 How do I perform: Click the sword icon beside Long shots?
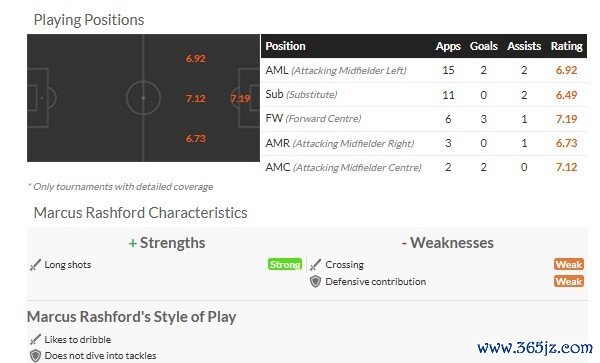(35, 265)
